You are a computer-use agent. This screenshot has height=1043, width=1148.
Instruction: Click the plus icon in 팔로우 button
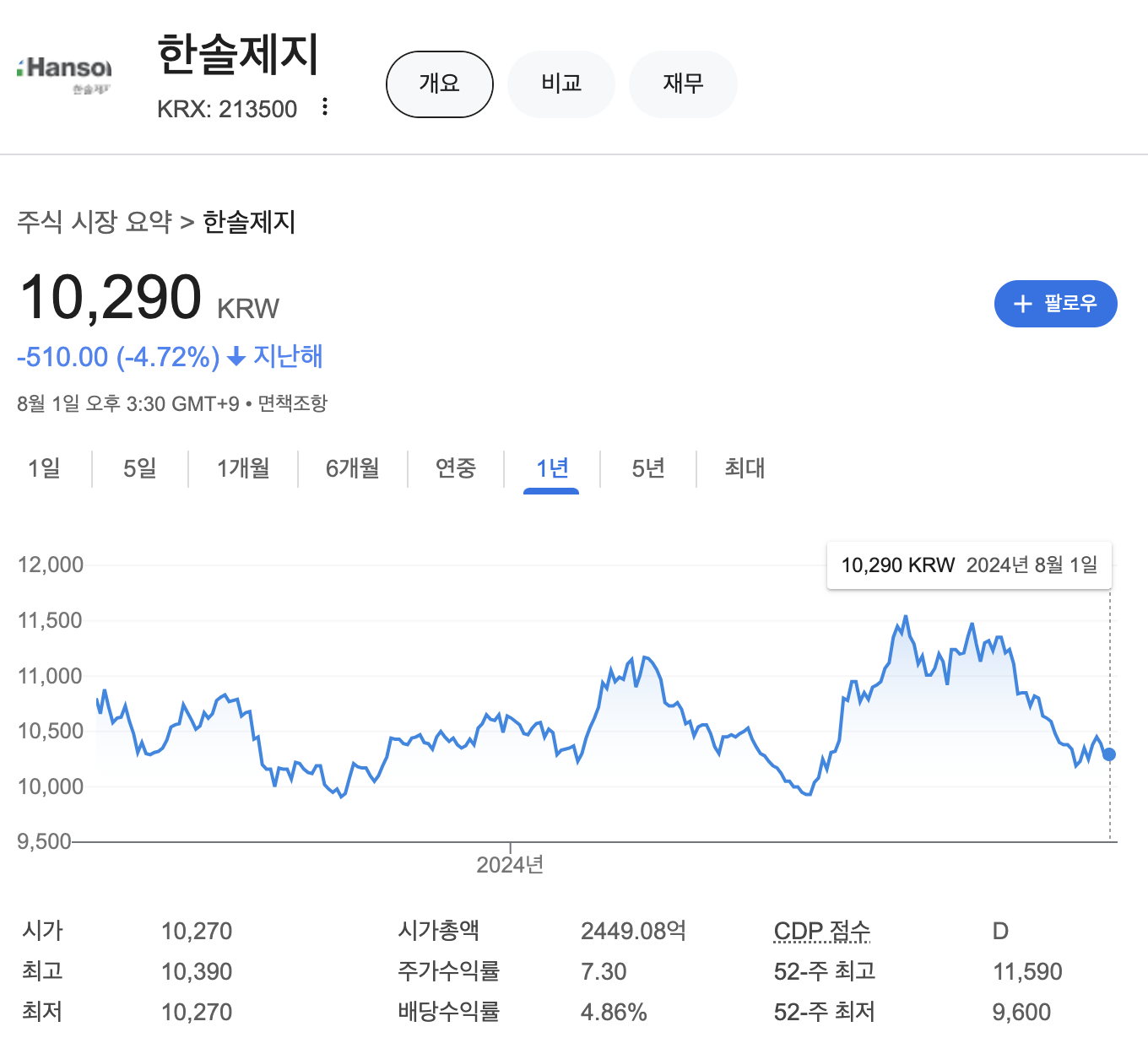[1022, 304]
